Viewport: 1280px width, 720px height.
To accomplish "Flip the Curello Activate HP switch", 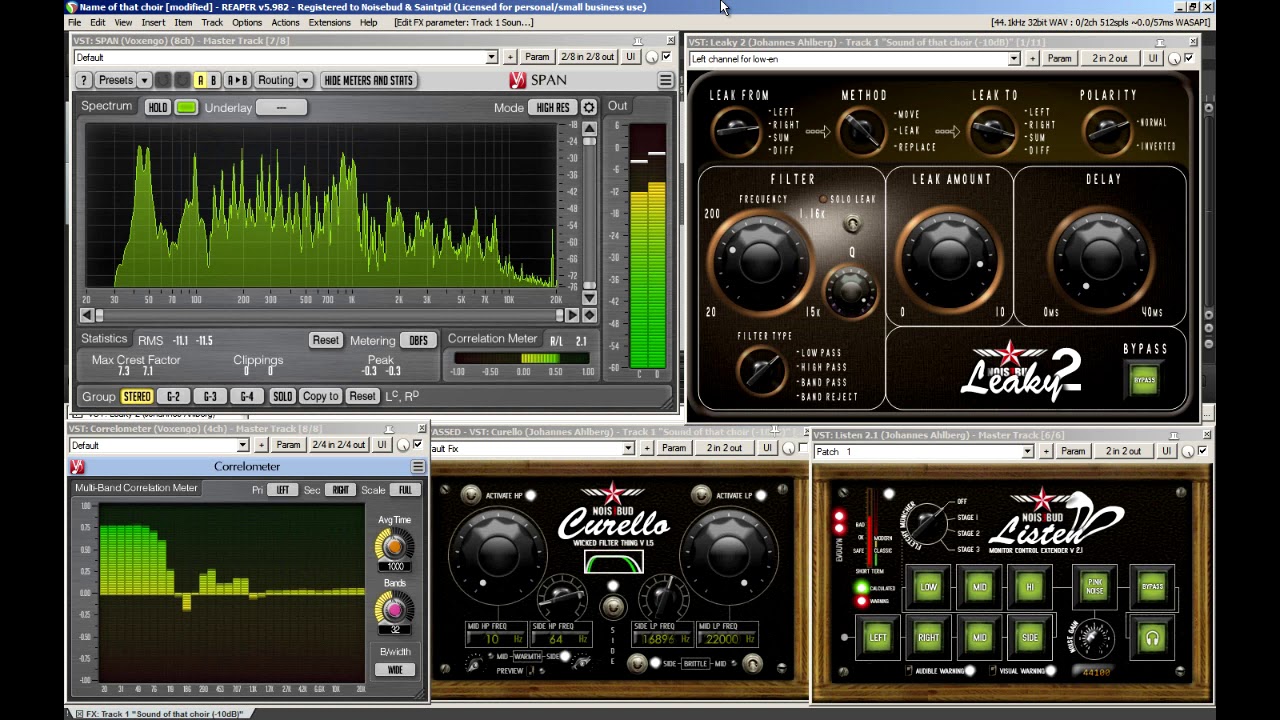I will pyautogui.click(x=470, y=495).
